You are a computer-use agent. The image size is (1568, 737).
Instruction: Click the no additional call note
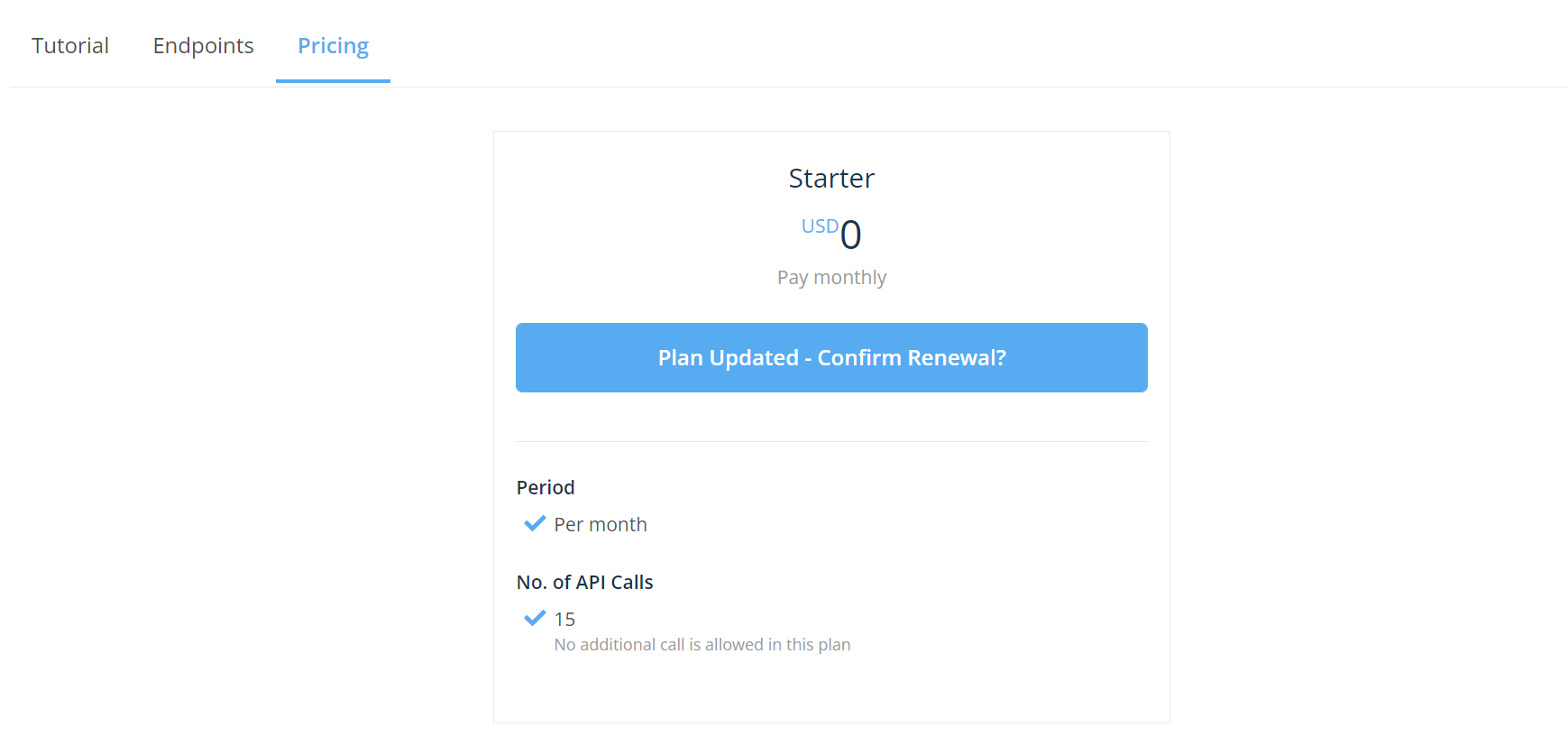pos(702,645)
